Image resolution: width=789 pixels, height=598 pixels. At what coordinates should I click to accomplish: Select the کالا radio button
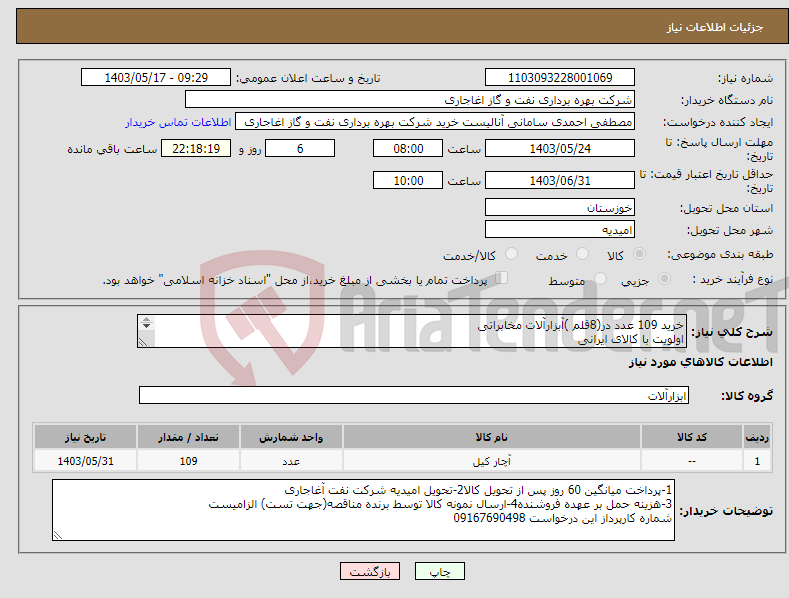[639, 254]
